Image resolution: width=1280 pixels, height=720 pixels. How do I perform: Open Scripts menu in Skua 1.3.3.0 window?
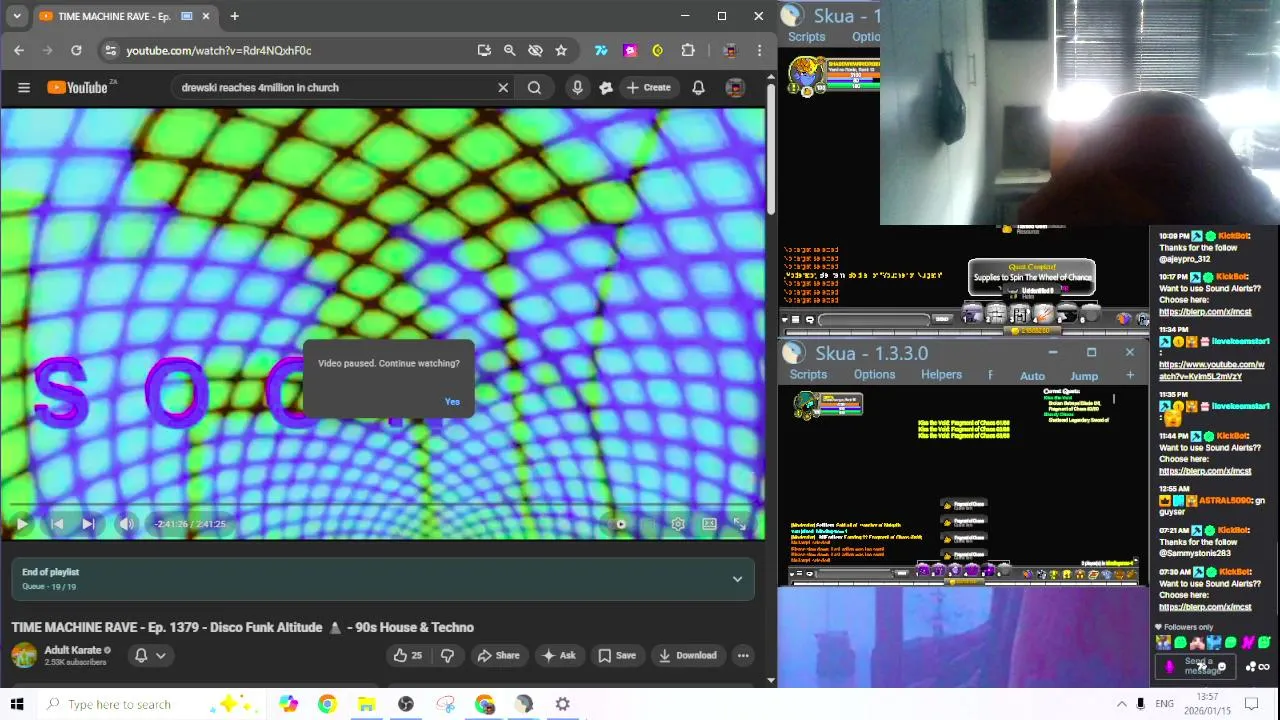coord(808,375)
